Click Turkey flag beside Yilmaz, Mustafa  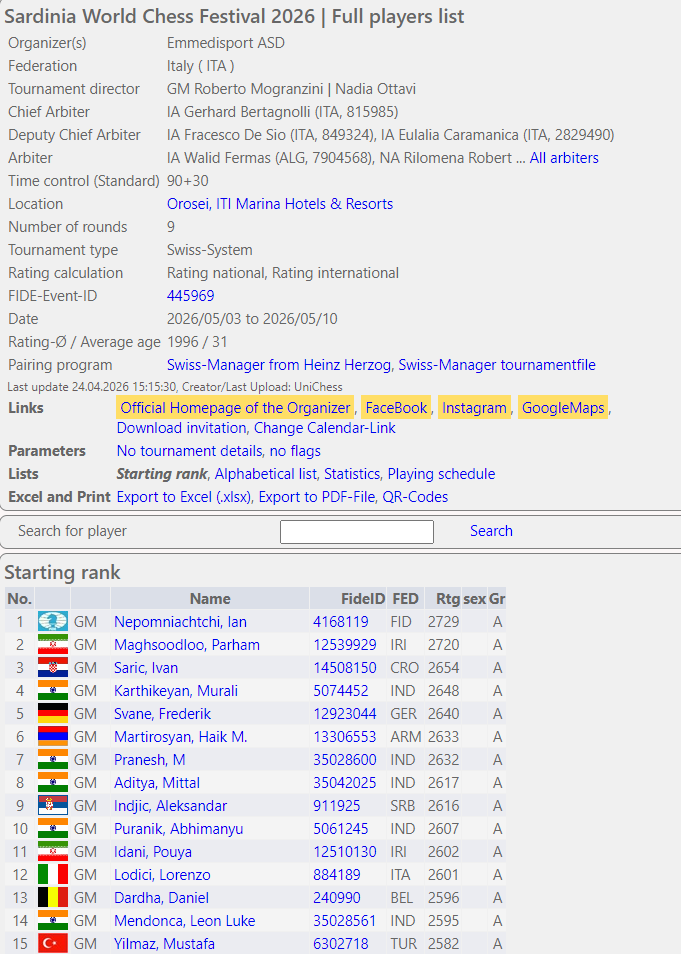pyautogui.click(x=53, y=944)
